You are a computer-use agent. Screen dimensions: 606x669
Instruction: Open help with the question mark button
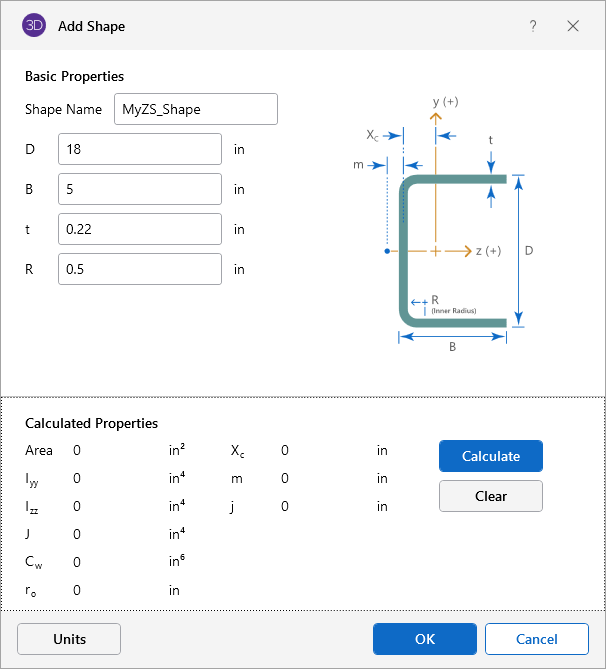click(533, 26)
